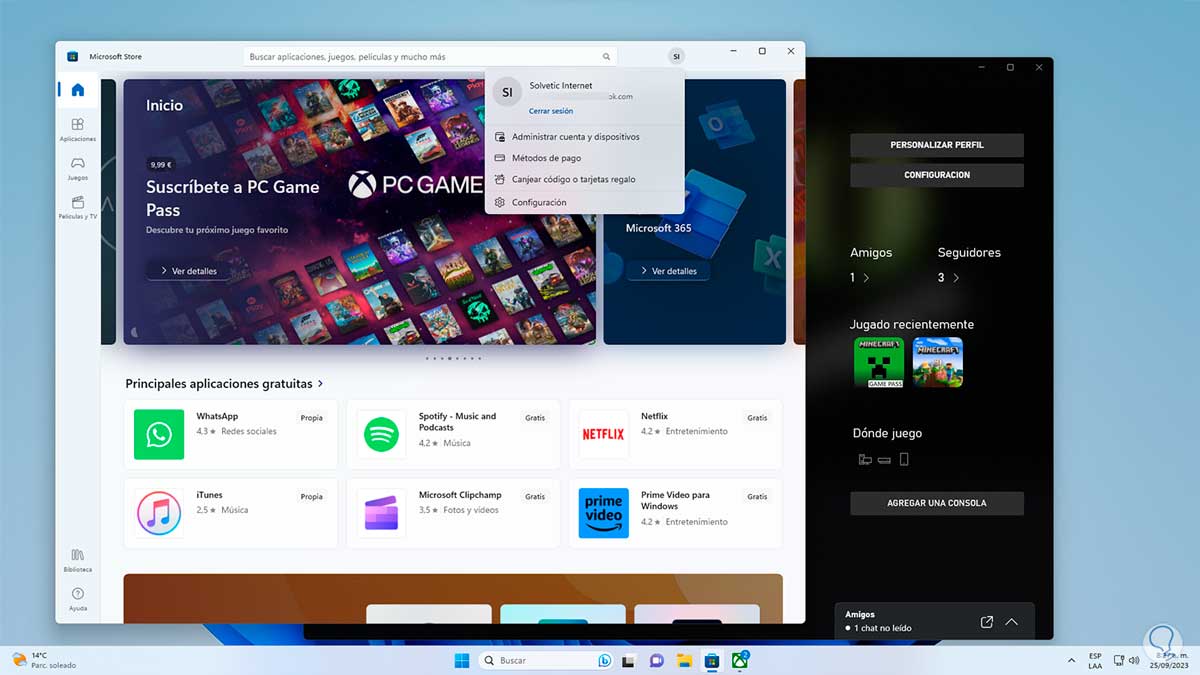Click Gratis badge on Prime Video card
Image resolution: width=1200 pixels, height=675 pixels.
757,497
